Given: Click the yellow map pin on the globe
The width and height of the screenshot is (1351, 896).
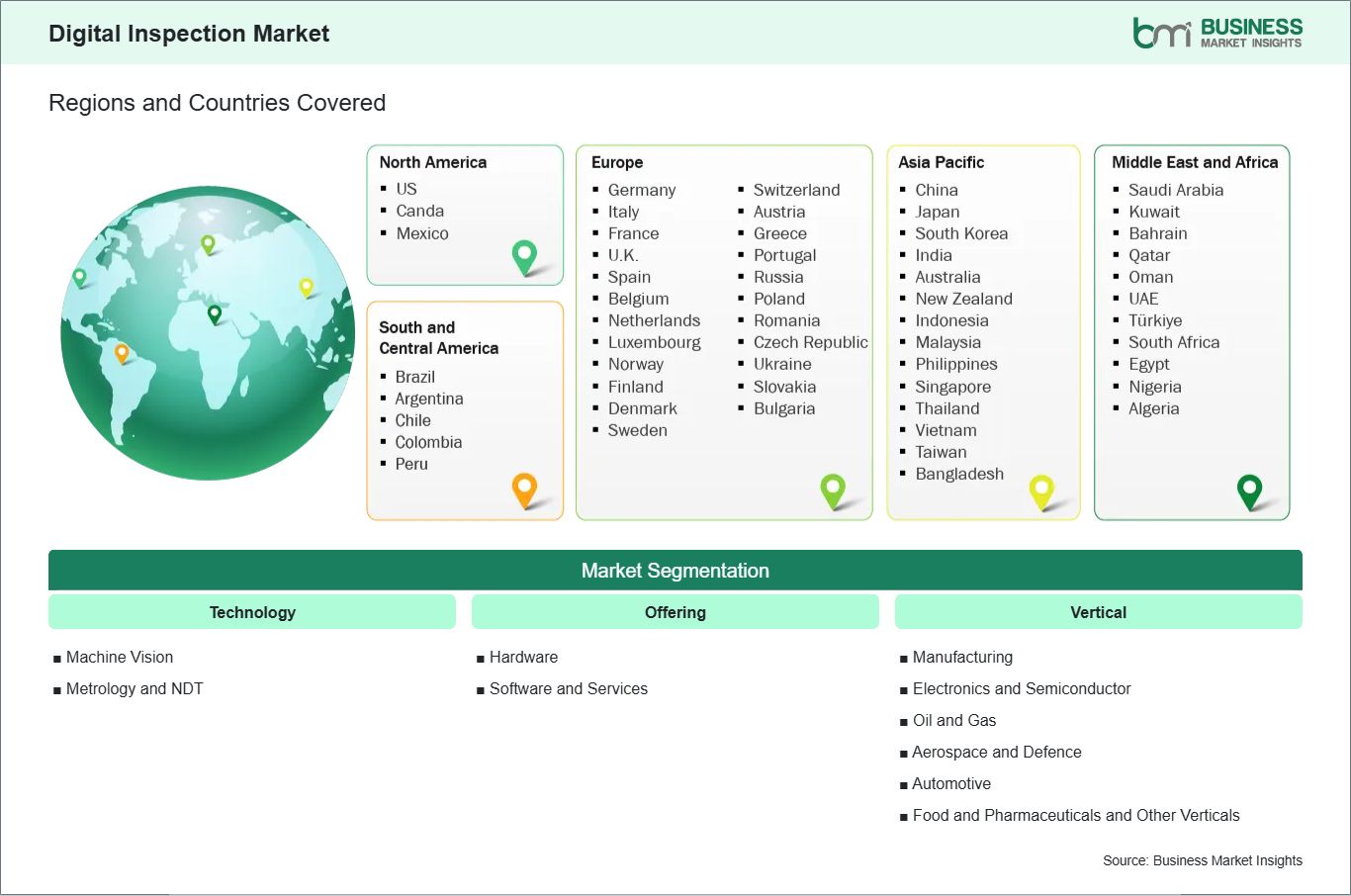Looking at the screenshot, I should point(307,287).
